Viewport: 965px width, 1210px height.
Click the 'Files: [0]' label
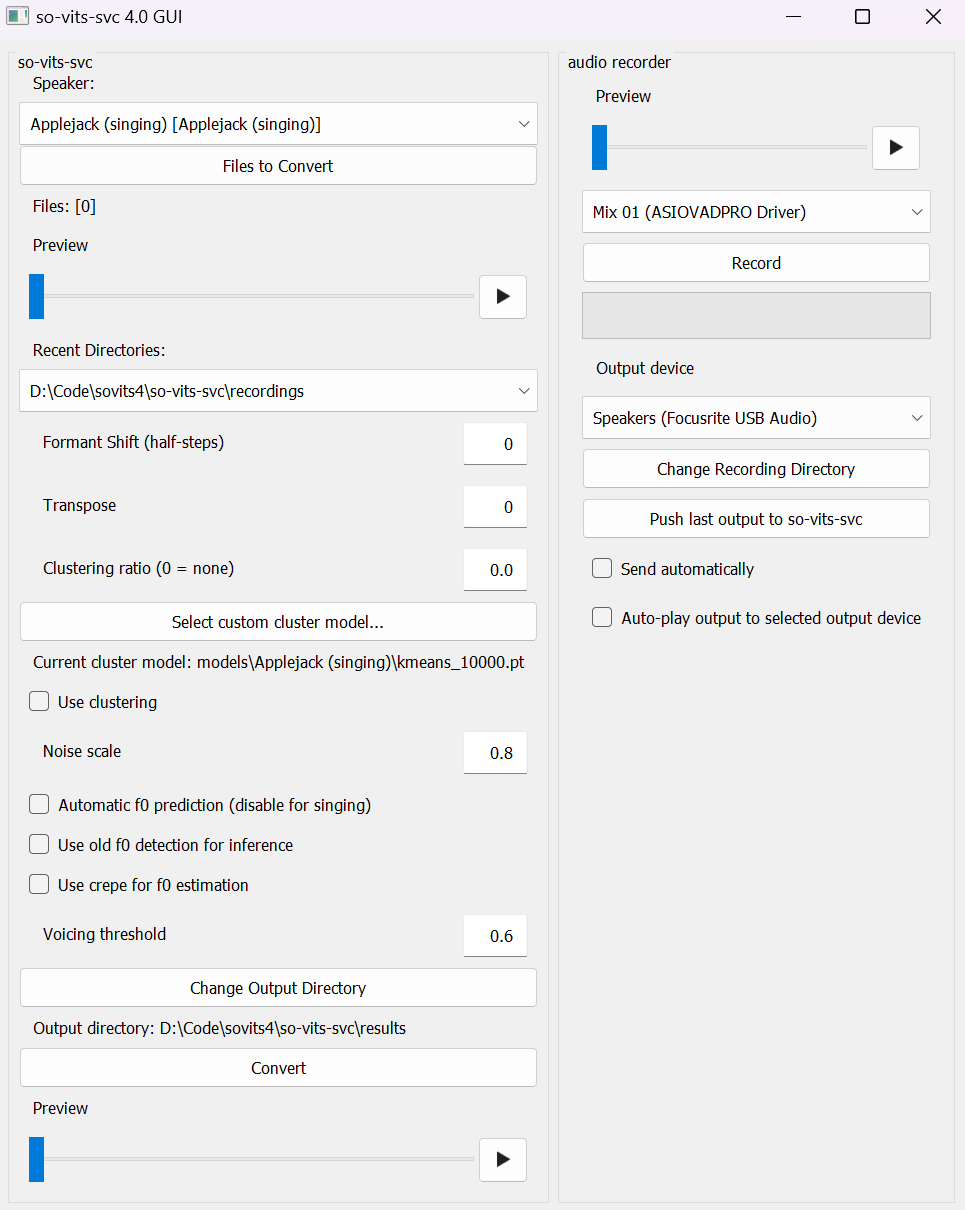(x=64, y=207)
